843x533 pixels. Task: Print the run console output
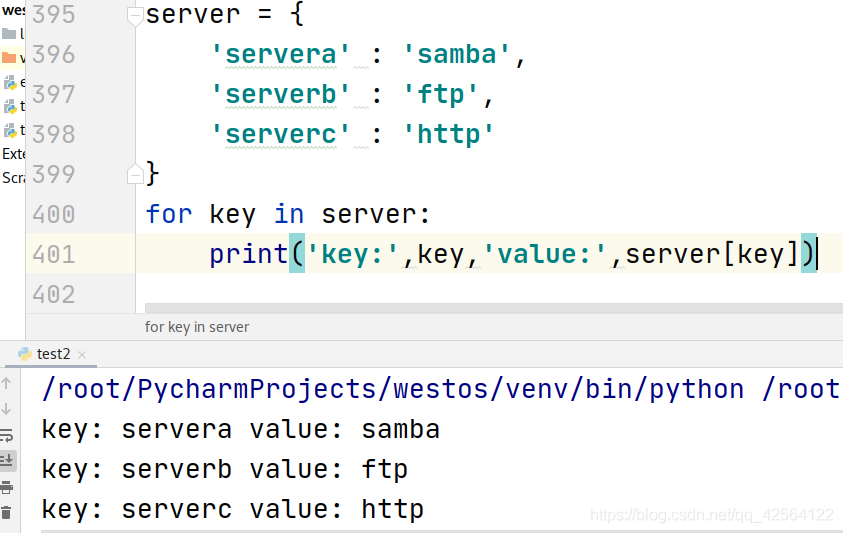[x=6, y=487]
